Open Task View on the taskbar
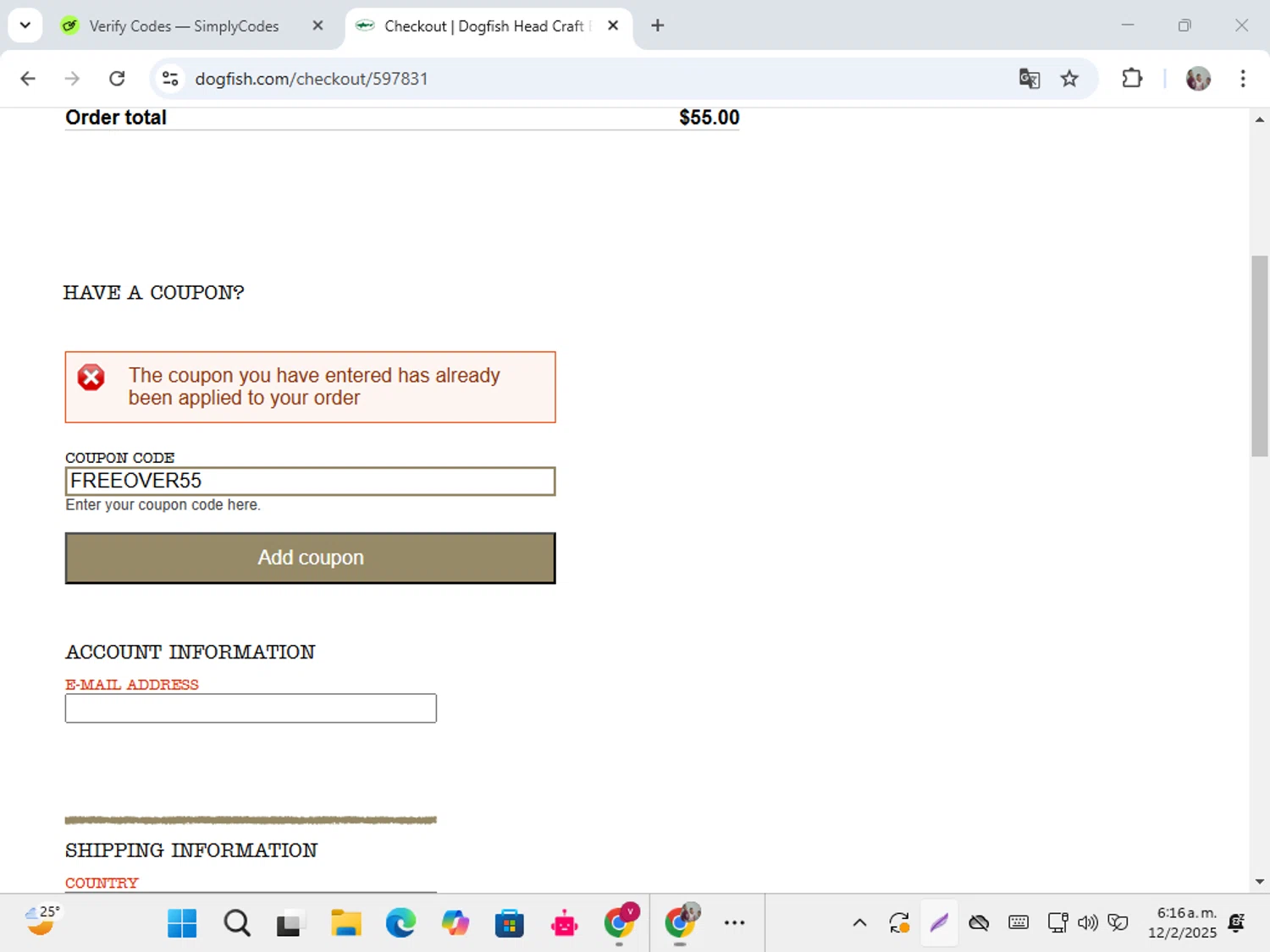Viewport: 1270px width, 952px height. (x=289, y=923)
